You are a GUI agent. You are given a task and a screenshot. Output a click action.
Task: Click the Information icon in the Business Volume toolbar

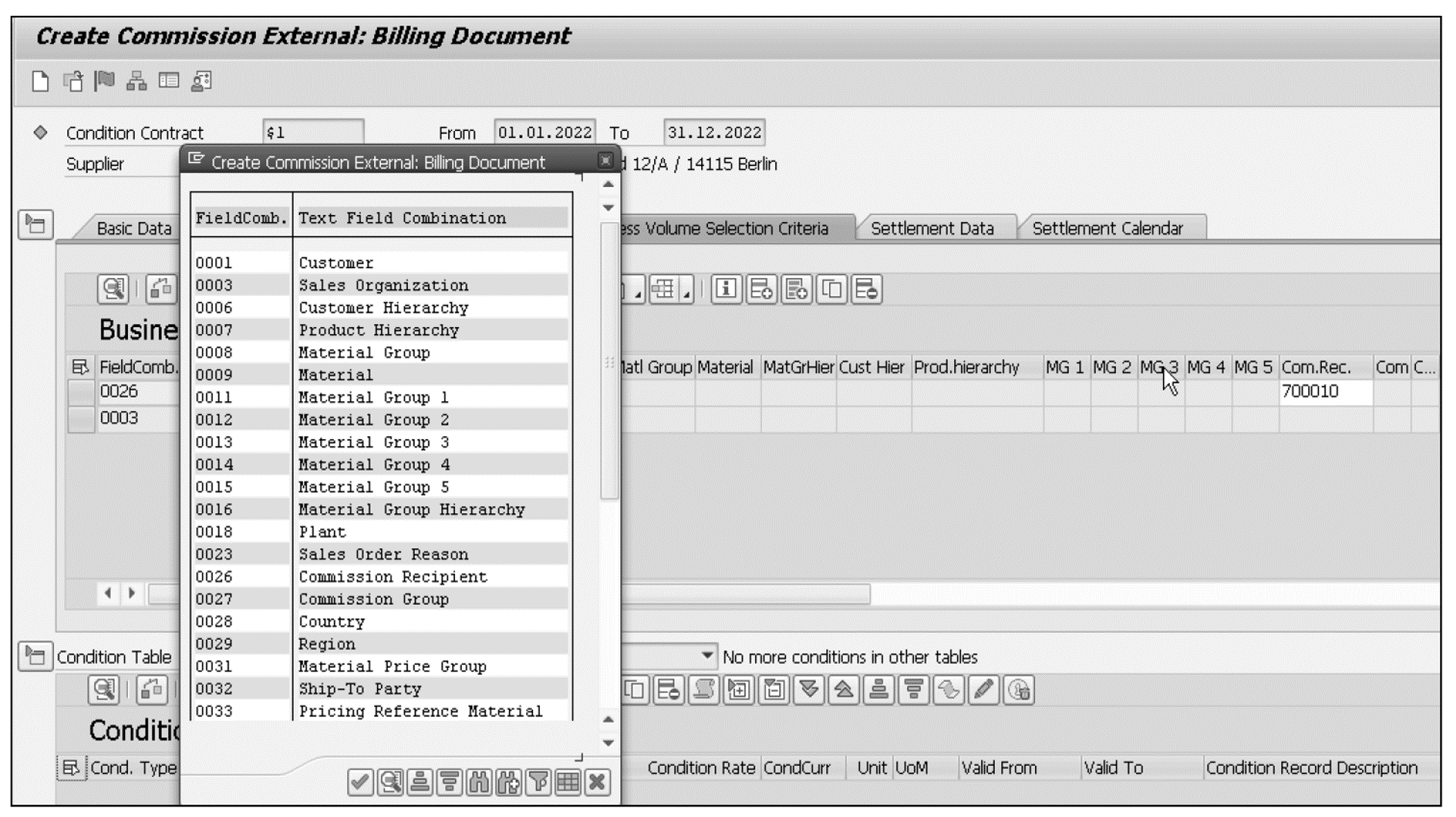(x=726, y=290)
